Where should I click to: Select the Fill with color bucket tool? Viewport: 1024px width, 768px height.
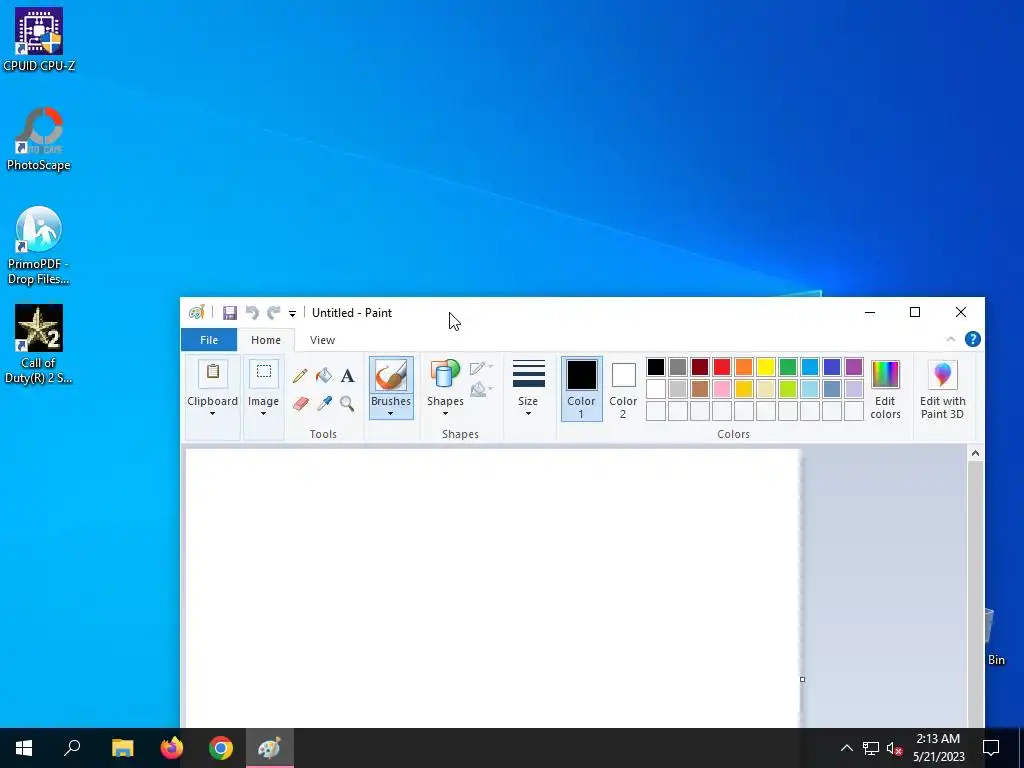point(324,376)
